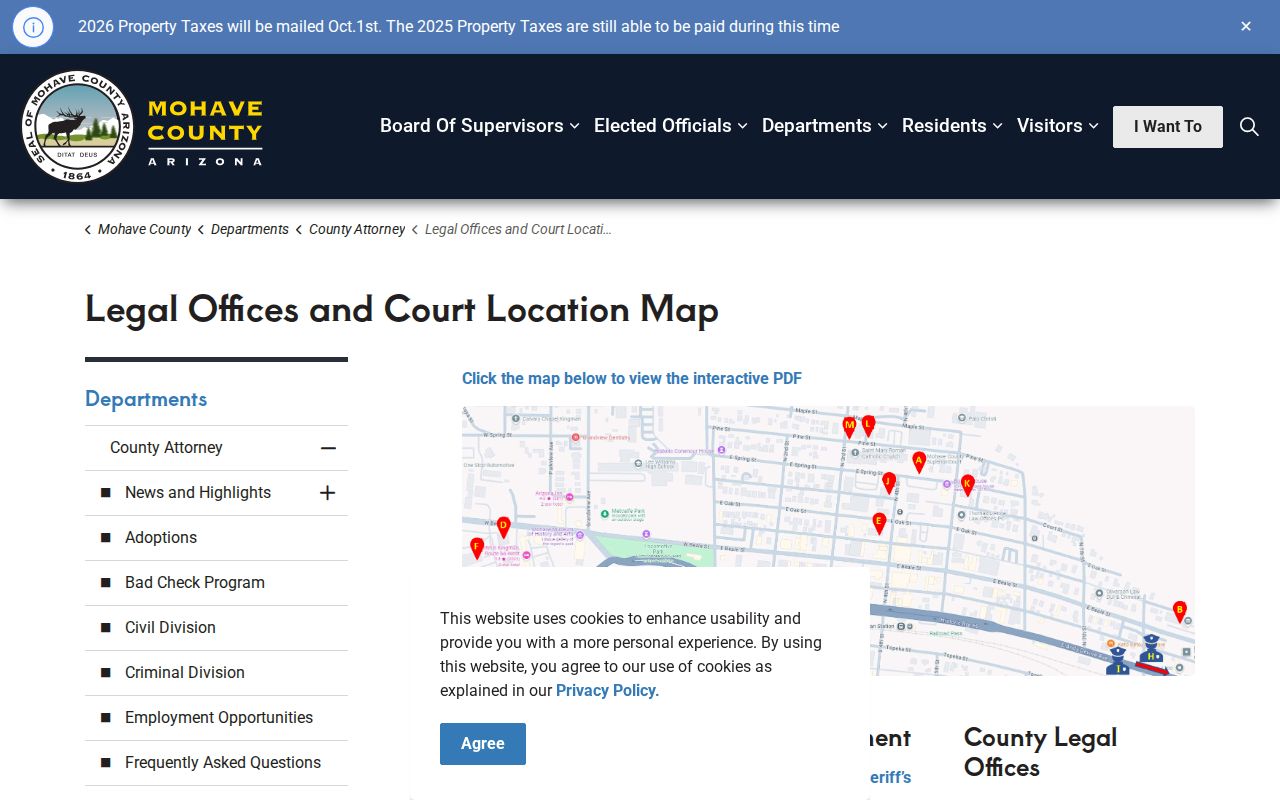Click red map marker A
Viewport: 1280px width, 800px height.
[919, 462]
